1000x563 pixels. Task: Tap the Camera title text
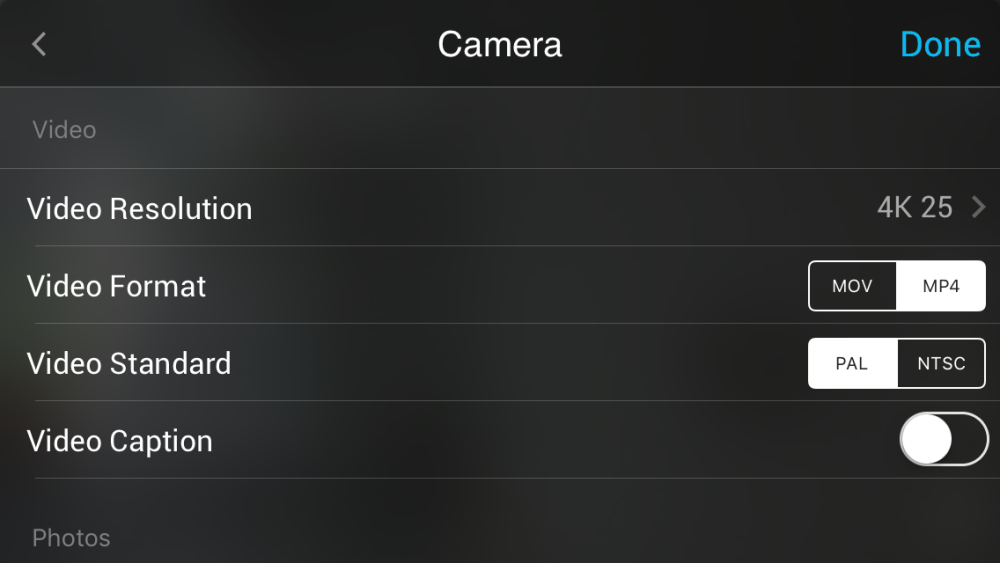499,45
